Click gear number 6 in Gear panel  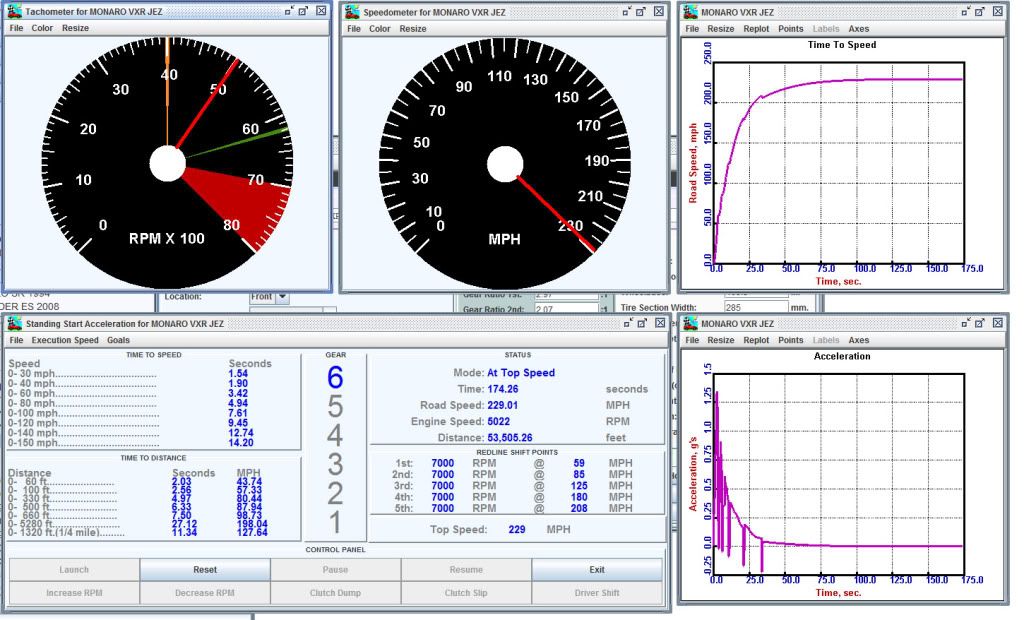pyautogui.click(x=335, y=378)
